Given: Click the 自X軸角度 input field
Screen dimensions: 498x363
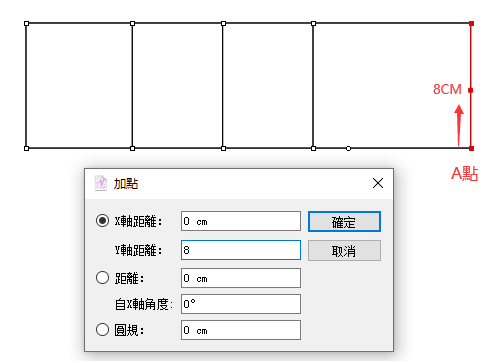Looking at the screenshot, I should pos(241,304).
